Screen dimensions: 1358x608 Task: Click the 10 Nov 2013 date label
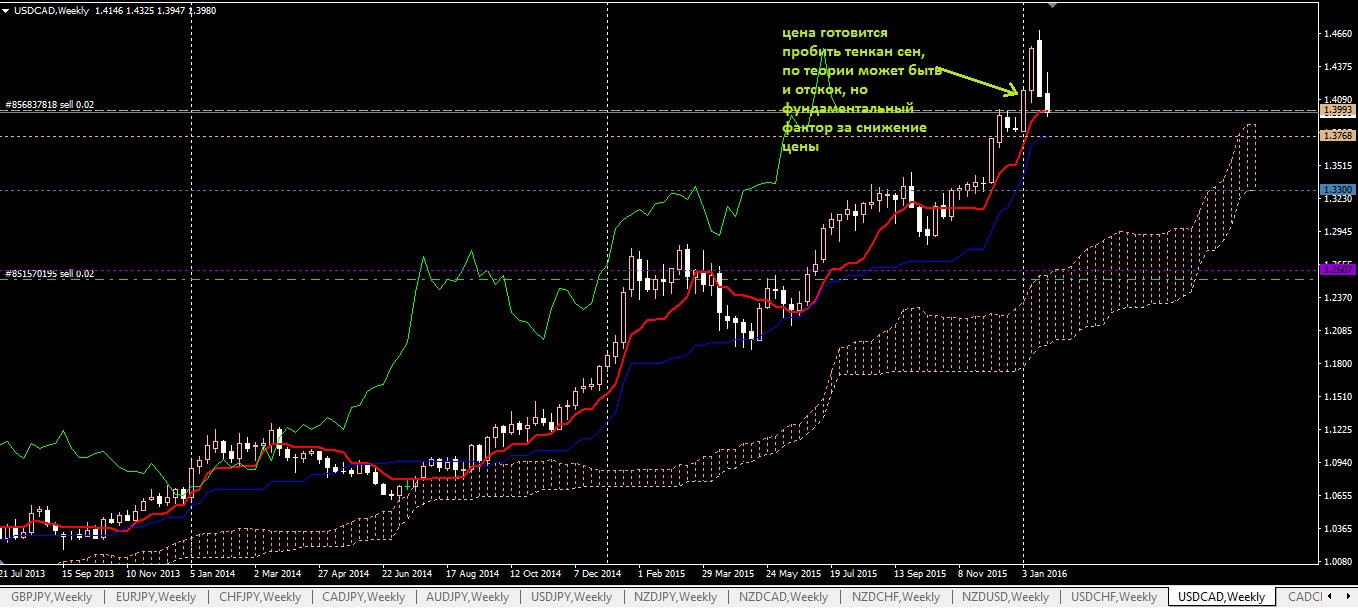click(153, 574)
